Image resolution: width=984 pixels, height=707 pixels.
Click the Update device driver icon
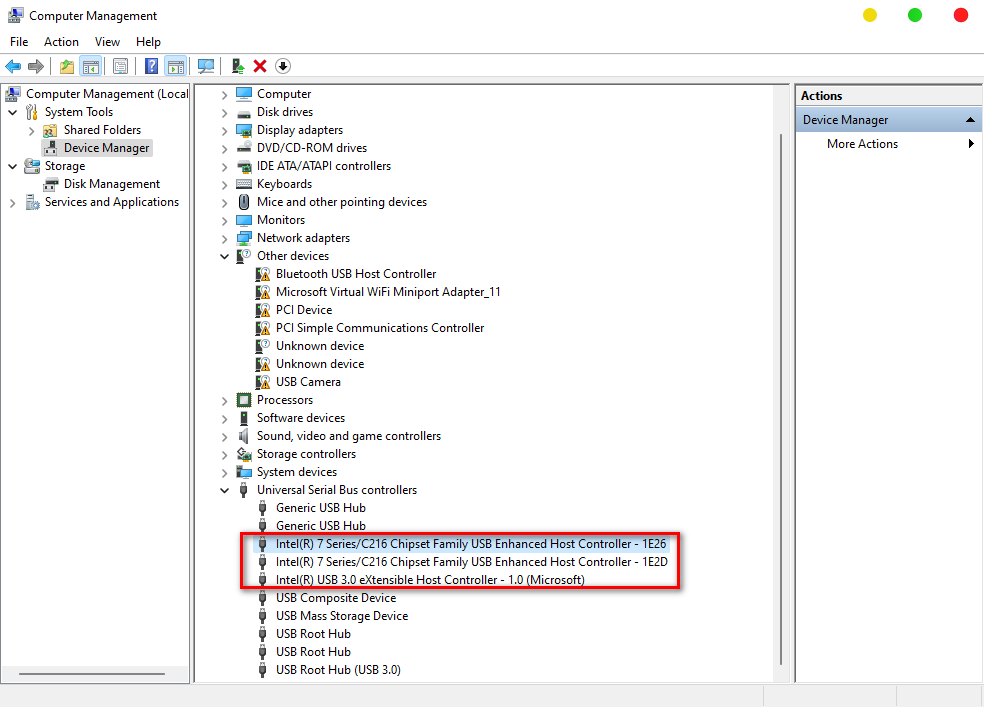pos(238,66)
